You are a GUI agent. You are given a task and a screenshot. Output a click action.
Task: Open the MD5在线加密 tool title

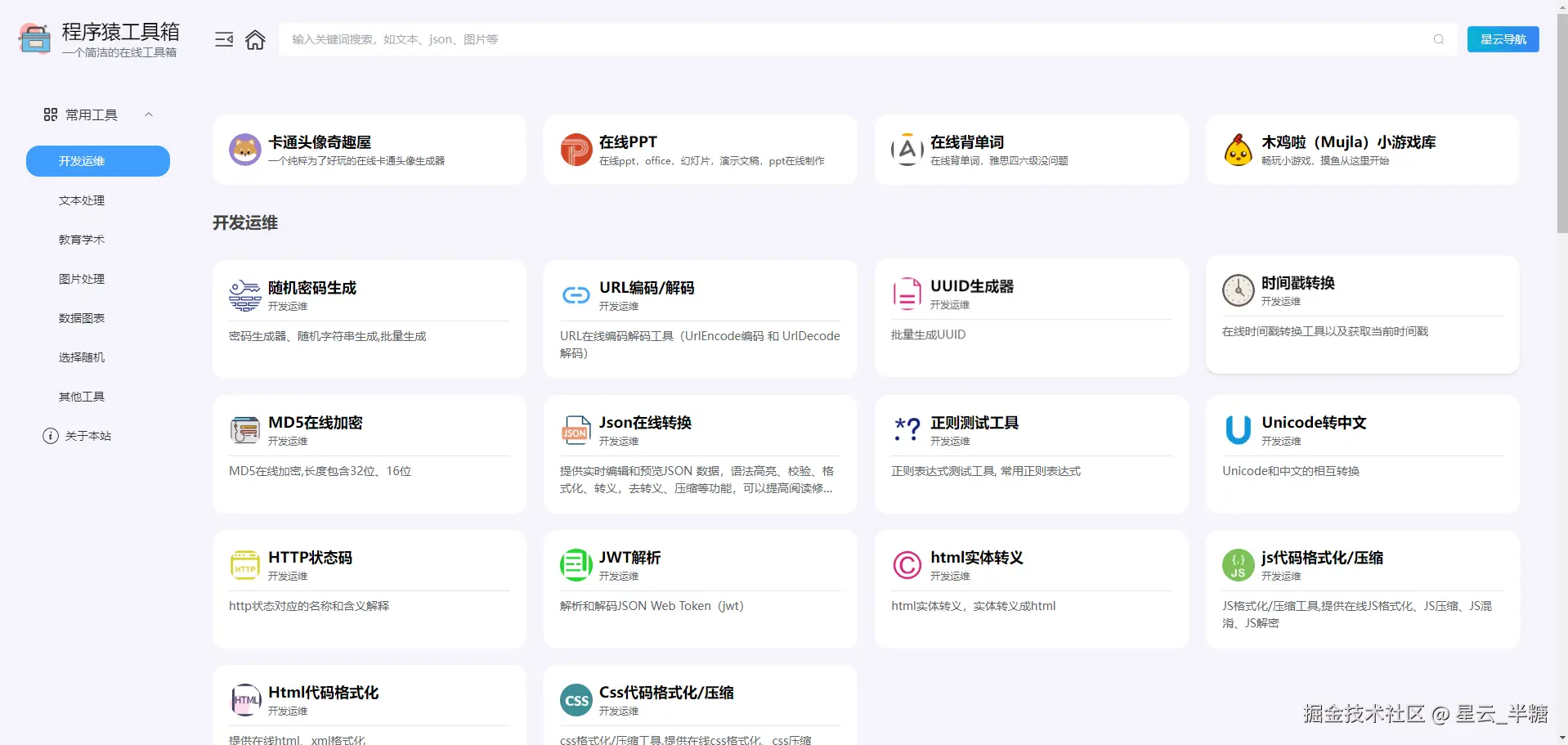coord(316,423)
